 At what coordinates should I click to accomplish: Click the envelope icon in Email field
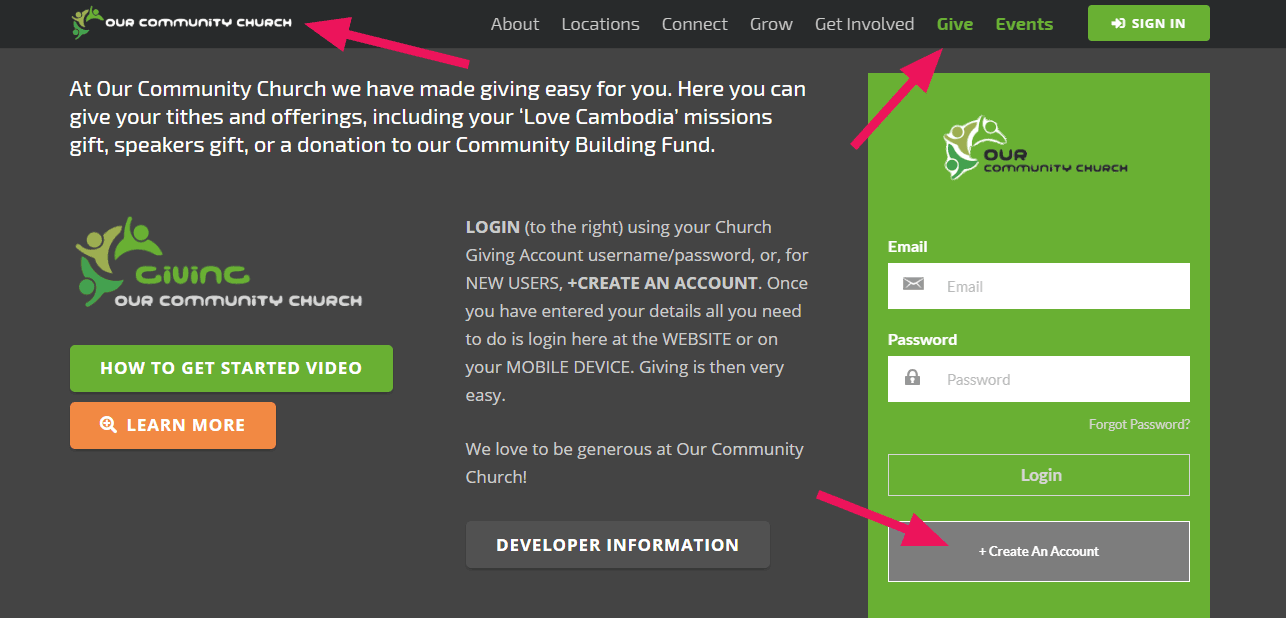tap(913, 285)
